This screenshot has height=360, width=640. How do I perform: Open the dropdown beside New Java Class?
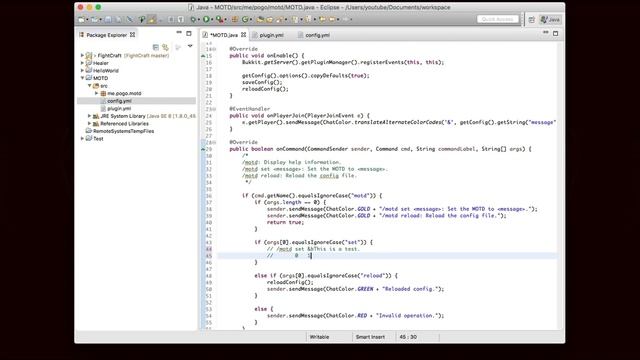tap(251, 20)
